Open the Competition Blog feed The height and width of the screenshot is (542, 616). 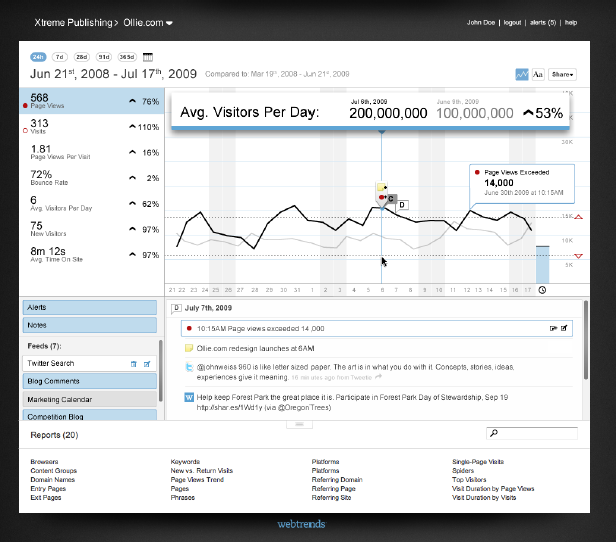pos(90,416)
